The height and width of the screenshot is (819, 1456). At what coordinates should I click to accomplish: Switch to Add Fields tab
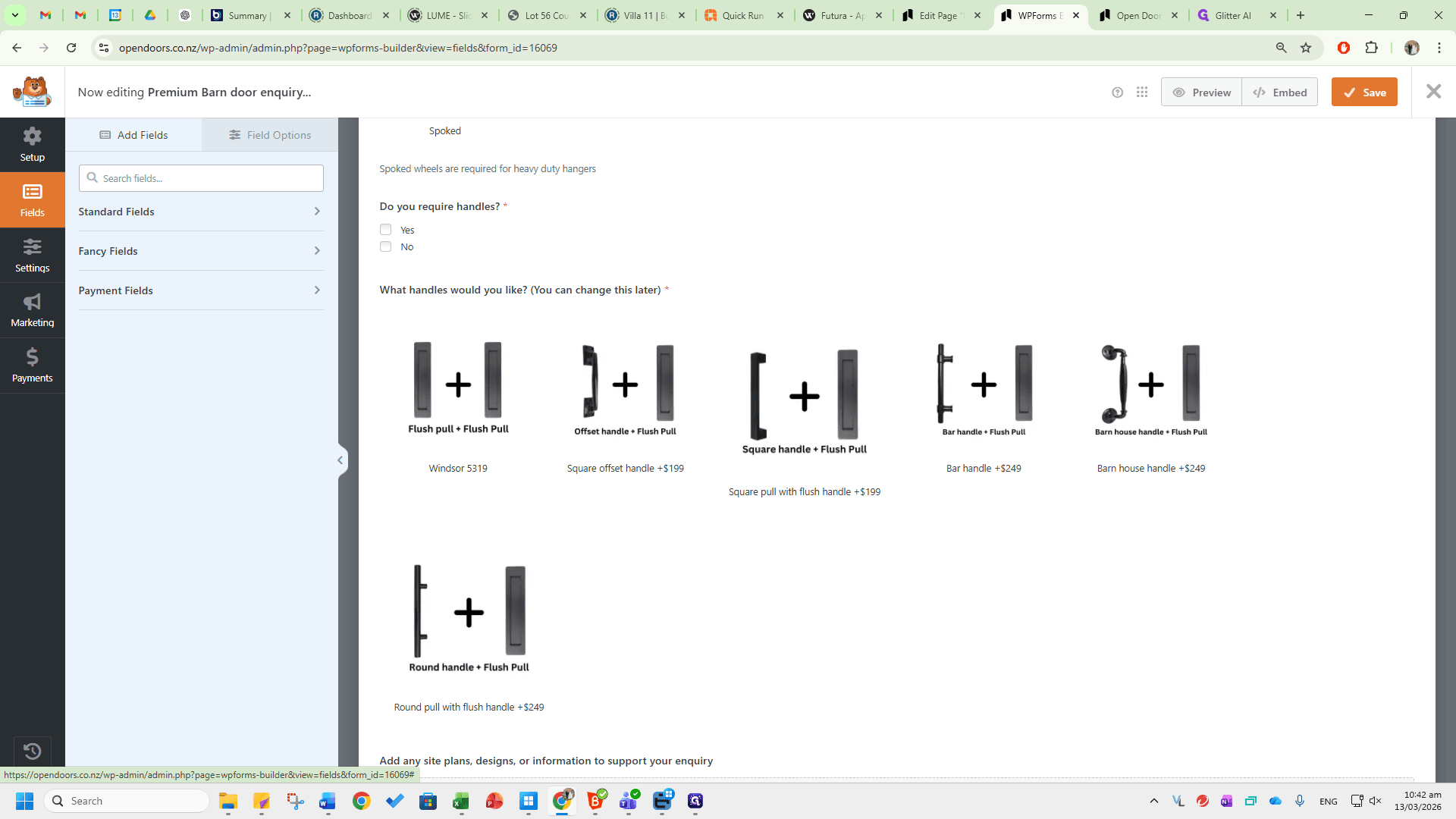(133, 135)
